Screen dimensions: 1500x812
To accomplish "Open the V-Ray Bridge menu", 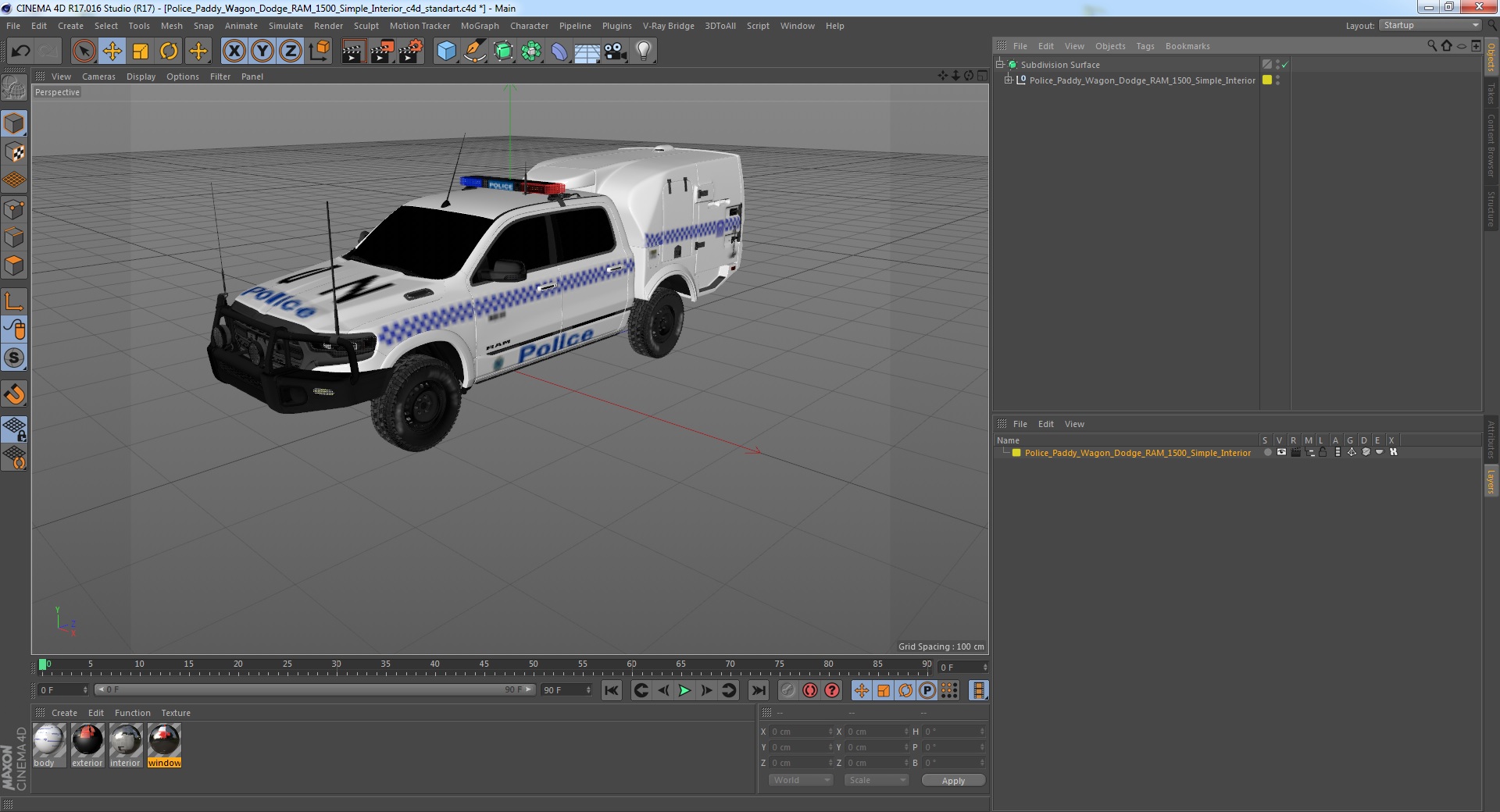I will click(668, 26).
